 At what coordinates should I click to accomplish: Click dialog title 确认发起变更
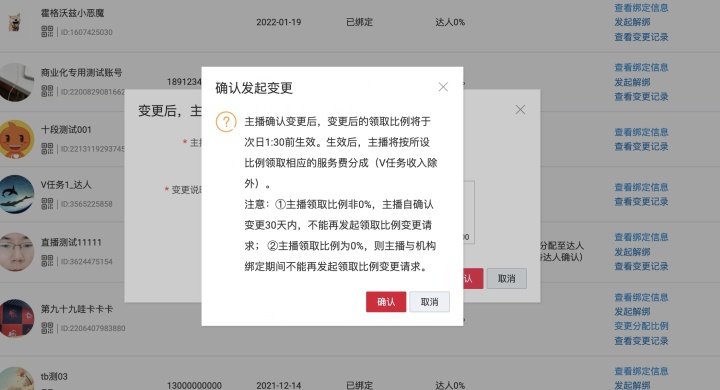[254, 88]
